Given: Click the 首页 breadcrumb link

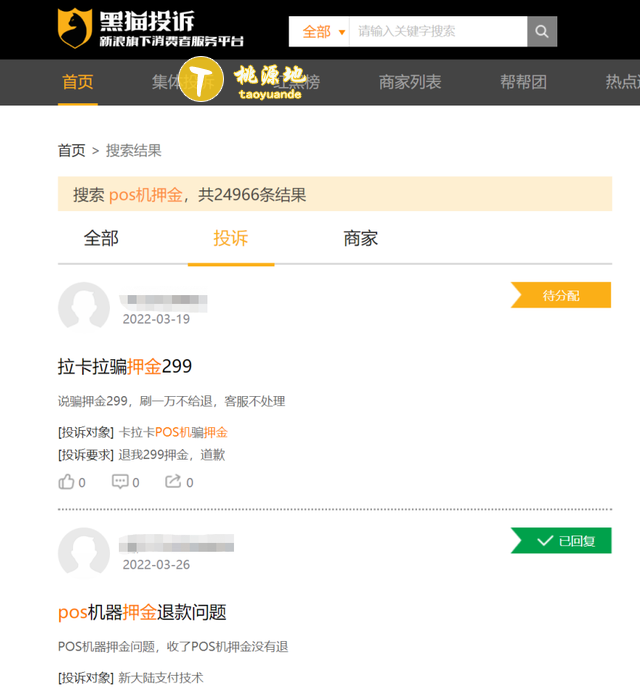Looking at the screenshot, I should click(x=71, y=151).
